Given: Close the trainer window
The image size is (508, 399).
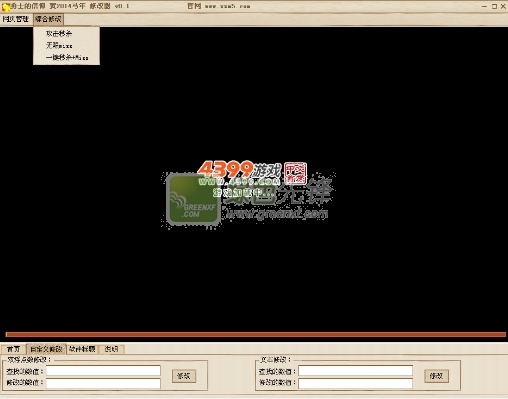Looking at the screenshot, I should coord(503,6).
